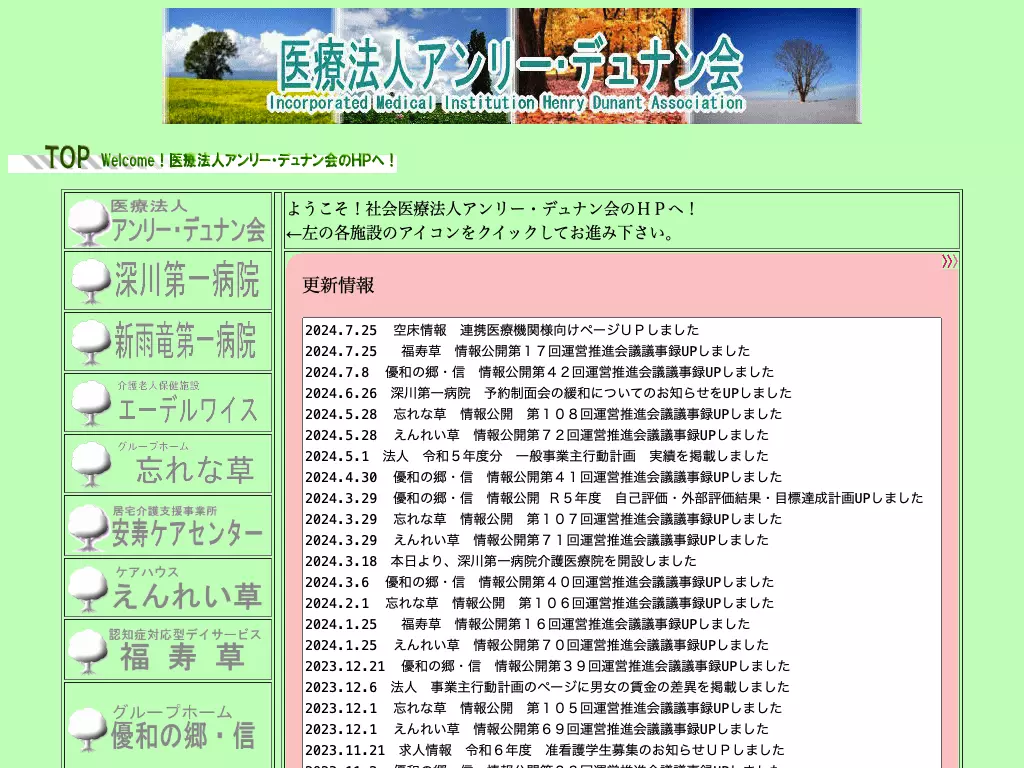Open the 安寿ケアセンター banner

tap(168, 525)
